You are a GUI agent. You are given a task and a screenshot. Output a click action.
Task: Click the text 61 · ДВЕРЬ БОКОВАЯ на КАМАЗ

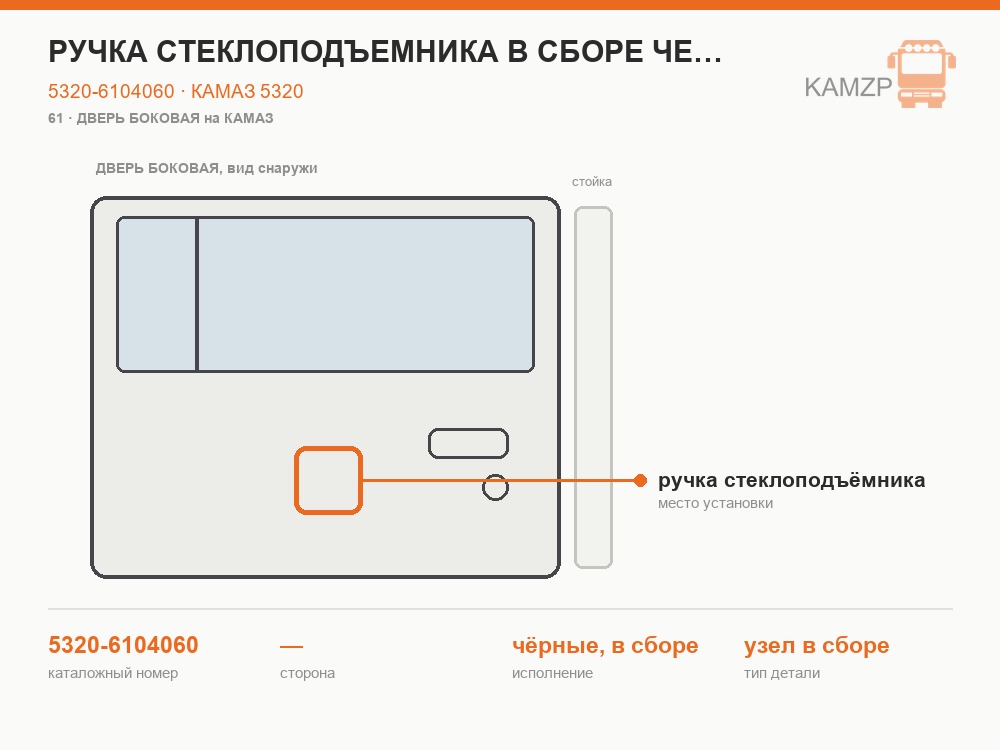[161, 118]
